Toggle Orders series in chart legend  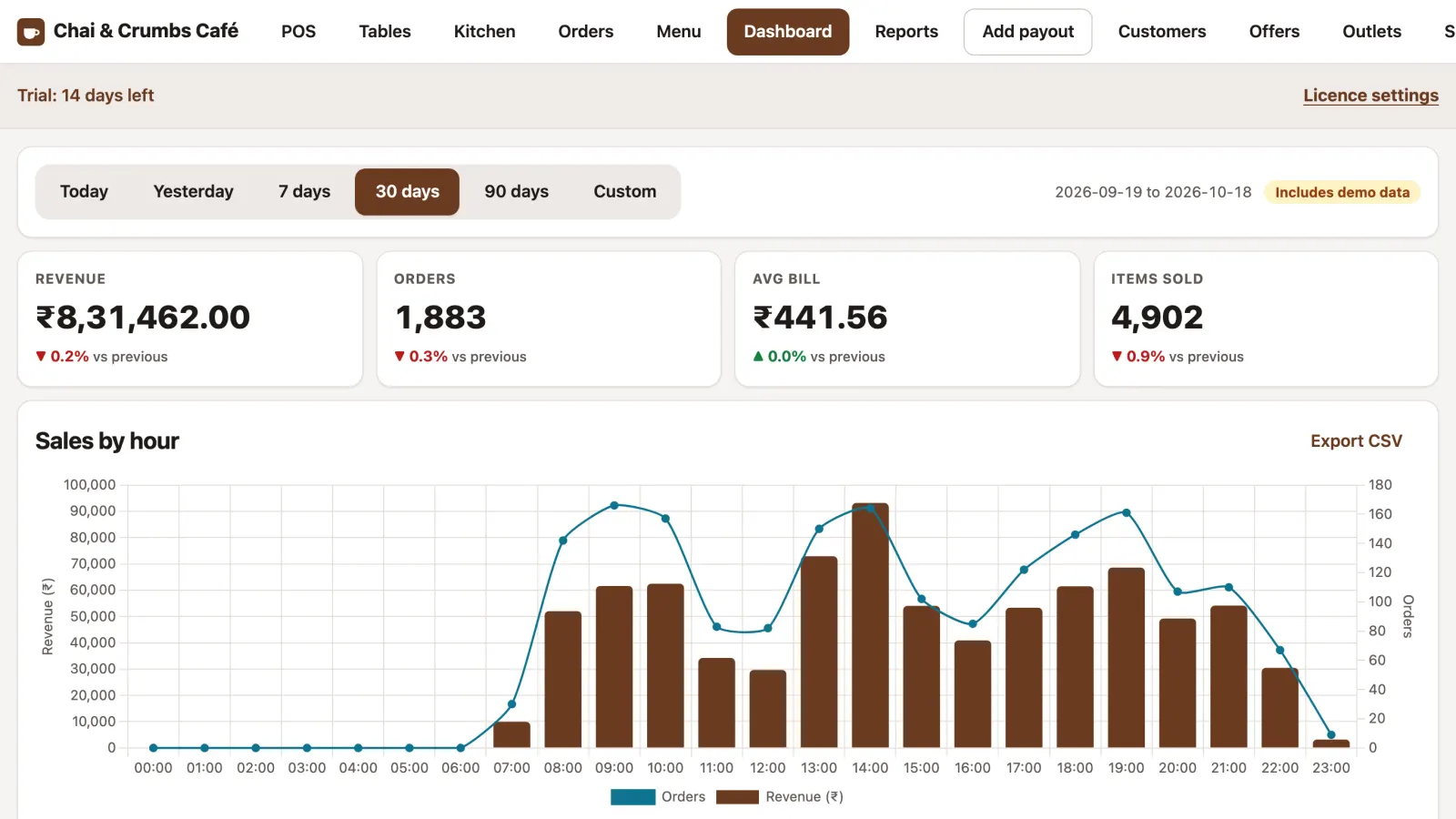(658, 797)
